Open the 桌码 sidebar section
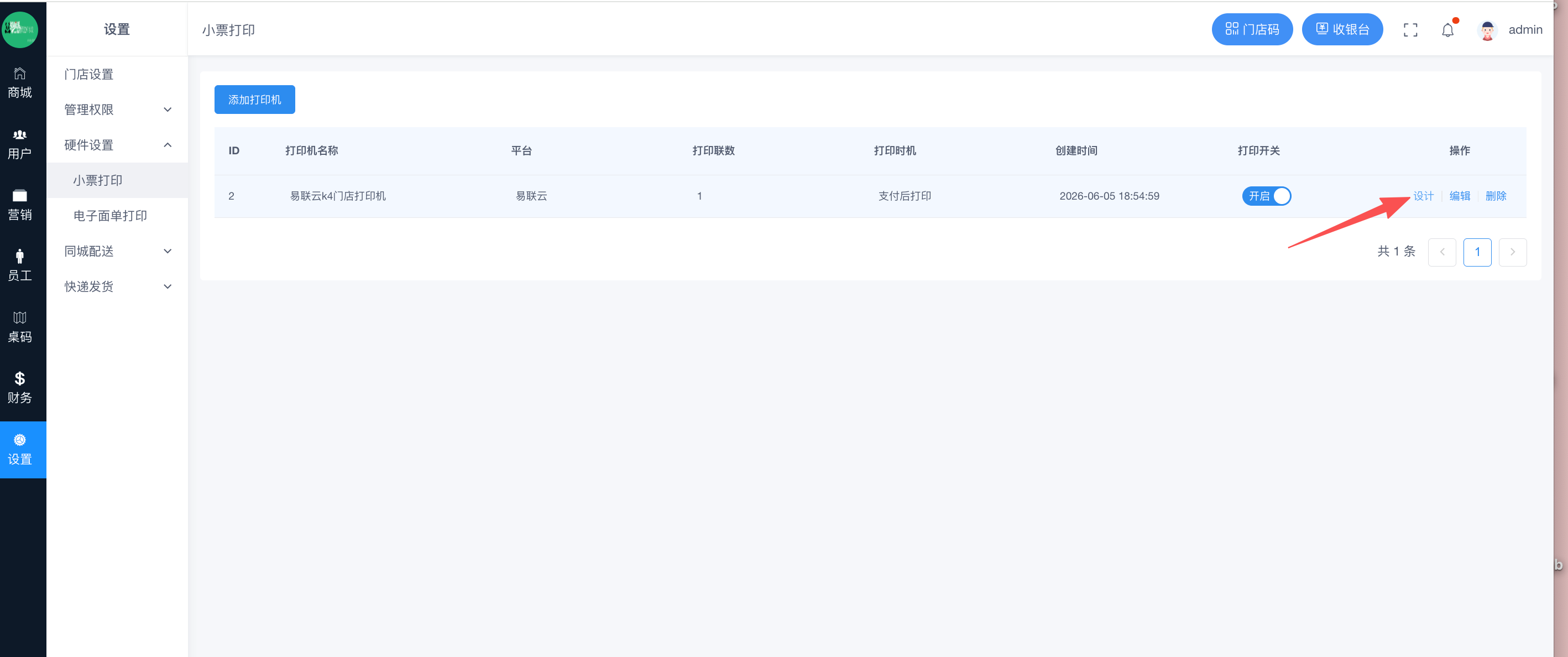This screenshot has height=657, width=1568. [x=20, y=327]
